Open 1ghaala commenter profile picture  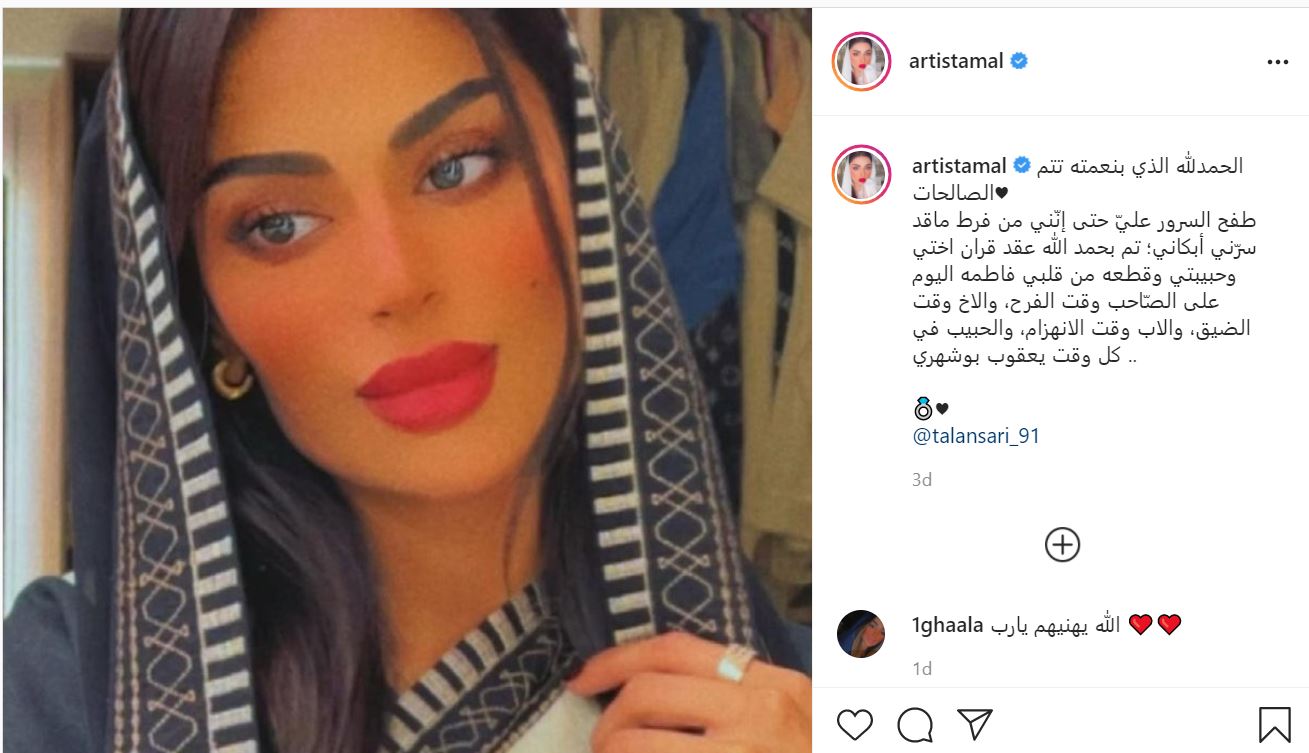tap(861, 634)
